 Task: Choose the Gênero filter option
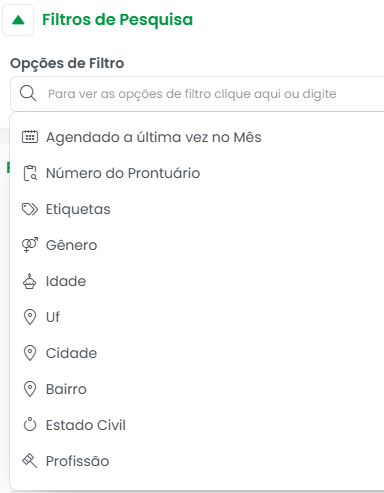197,245
